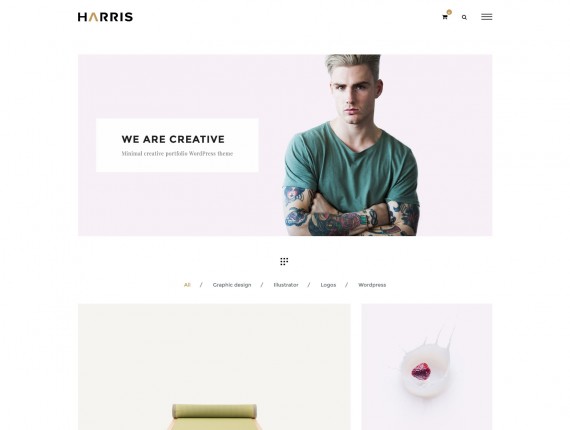Click the dotted grid icon
Viewport: 570px width, 430px height.
tap(284, 261)
